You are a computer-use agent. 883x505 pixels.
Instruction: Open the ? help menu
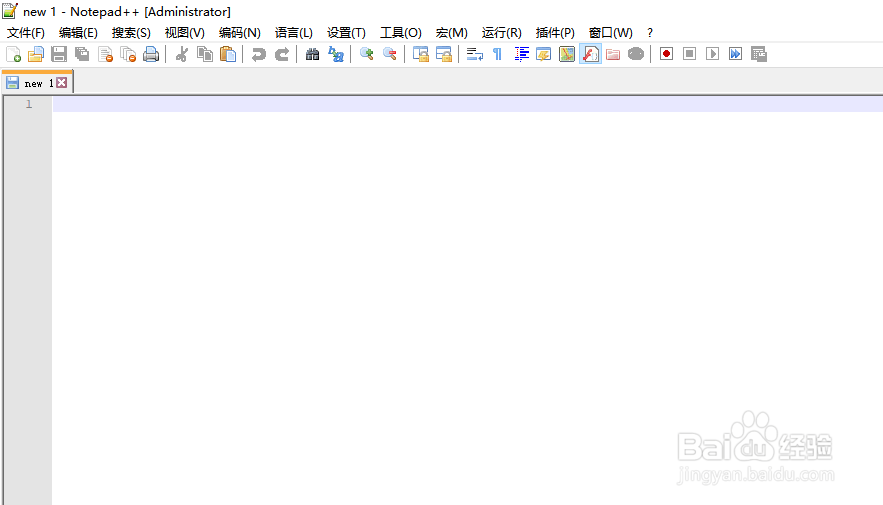click(650, 33)
